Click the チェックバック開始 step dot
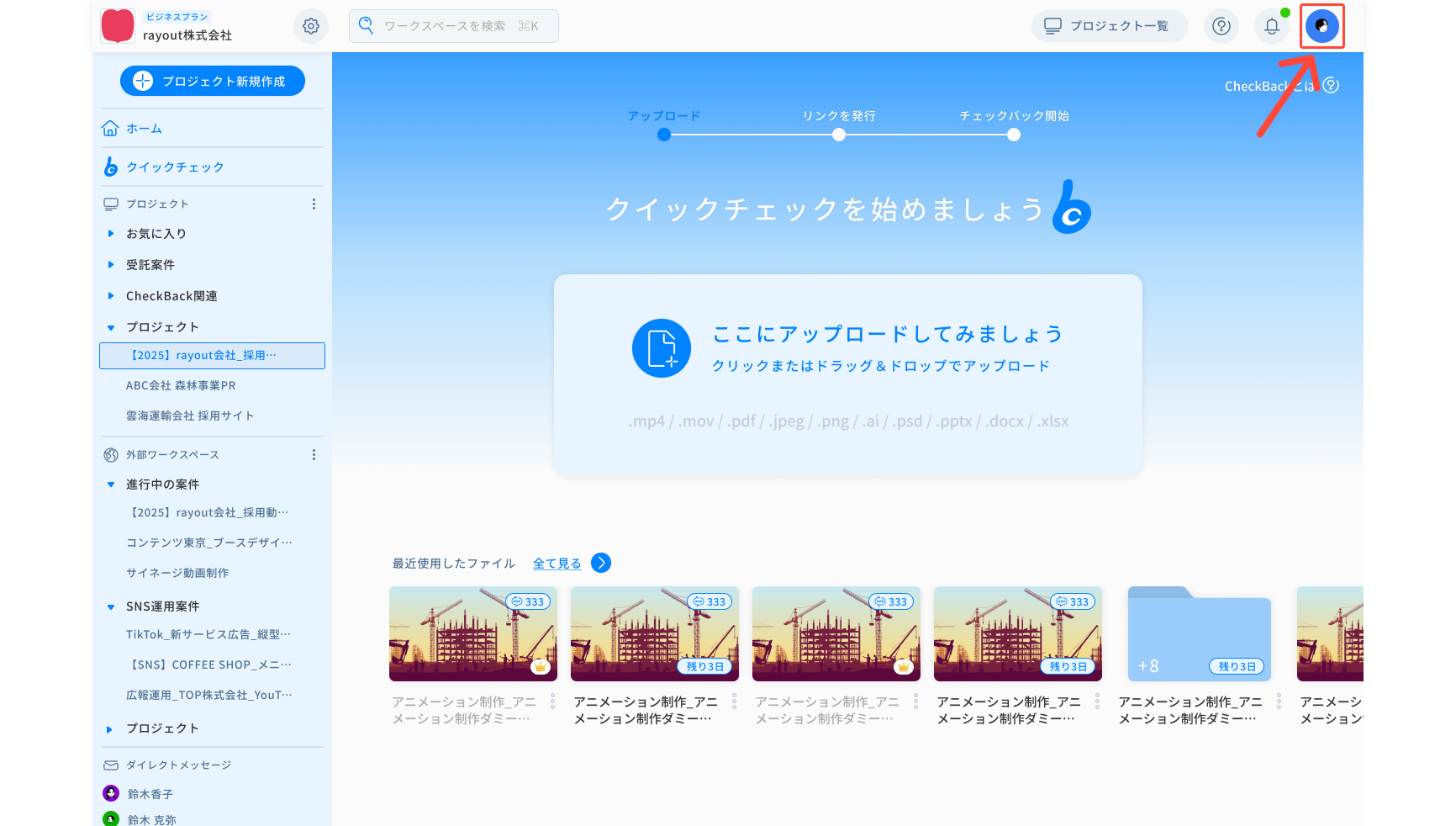This screenshot has height=826, width=1456. [1014, 135]
